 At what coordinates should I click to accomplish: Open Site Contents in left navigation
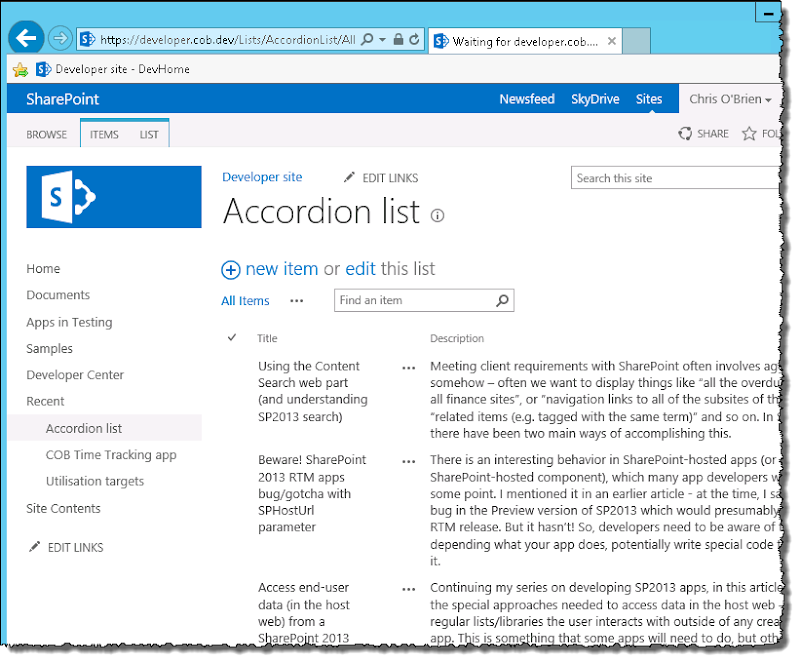[x=63, y=508]
